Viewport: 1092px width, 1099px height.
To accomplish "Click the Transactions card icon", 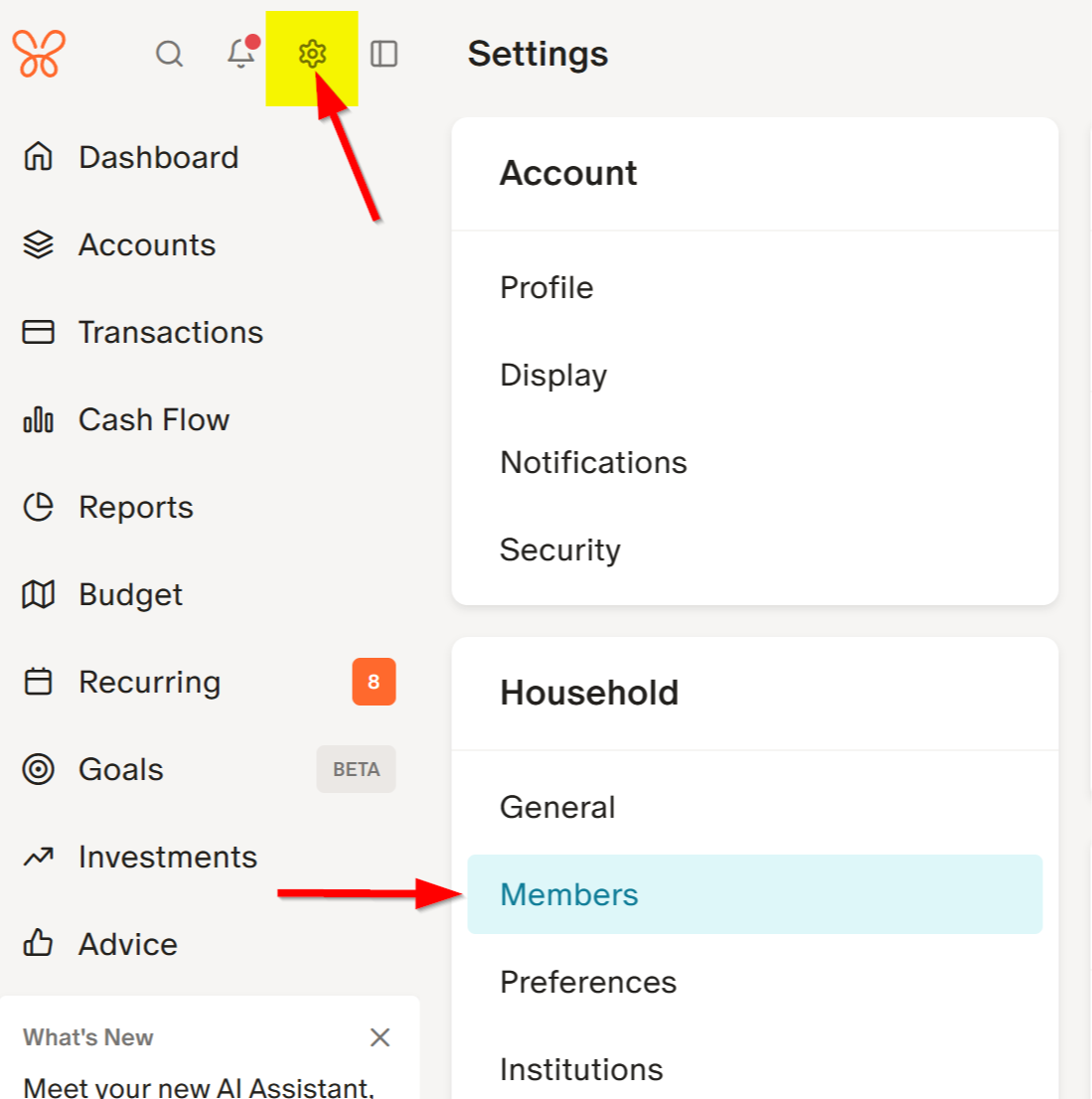I will 38,332.
